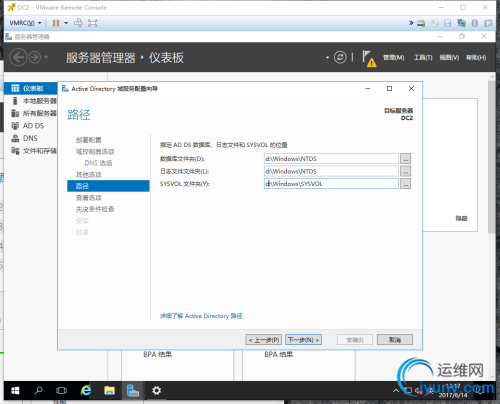Viewport: 500px width, 404px height.
Task: Expand the power options arrow beside pause
Action: (66, 23)
